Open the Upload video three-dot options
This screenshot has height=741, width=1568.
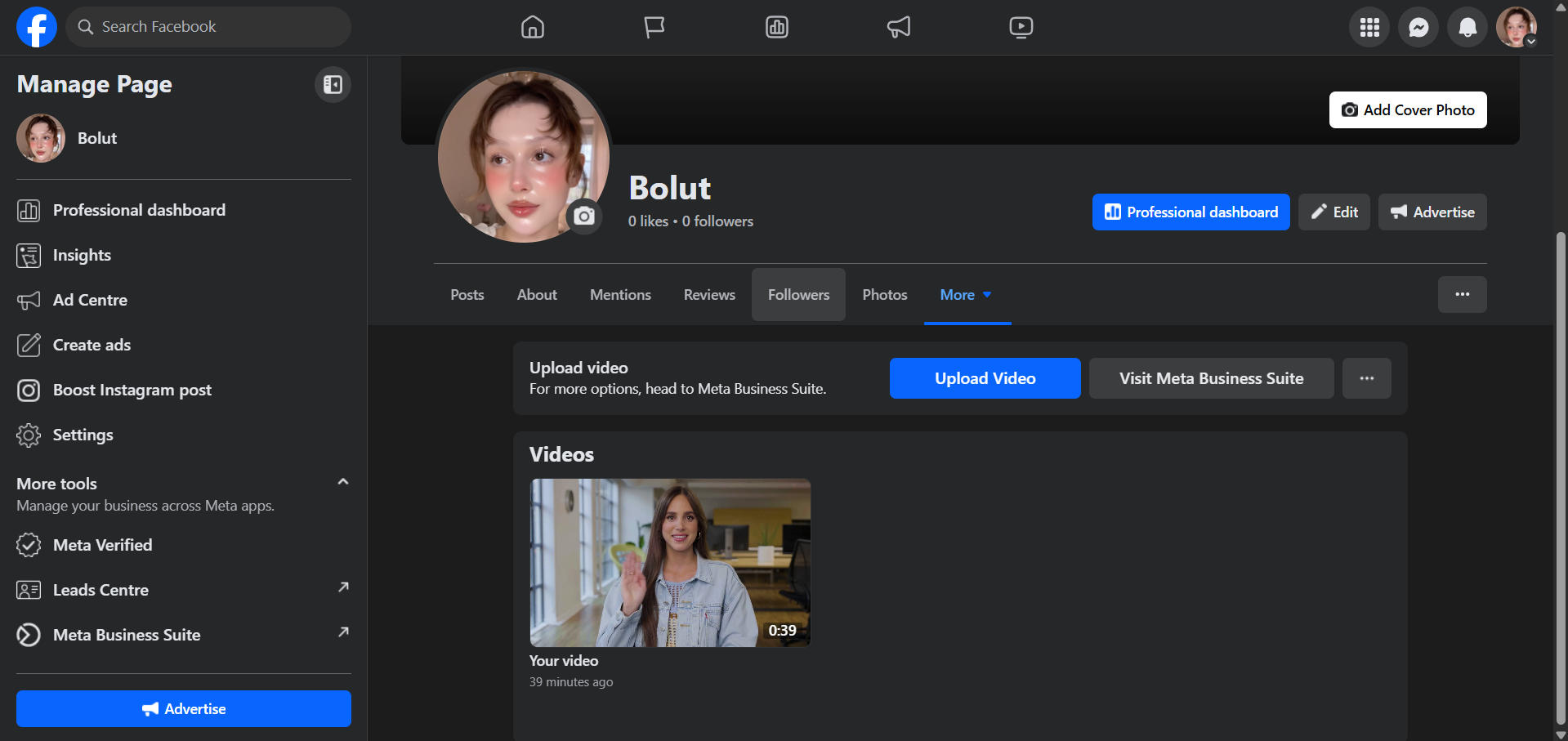tap(1367, 378)
